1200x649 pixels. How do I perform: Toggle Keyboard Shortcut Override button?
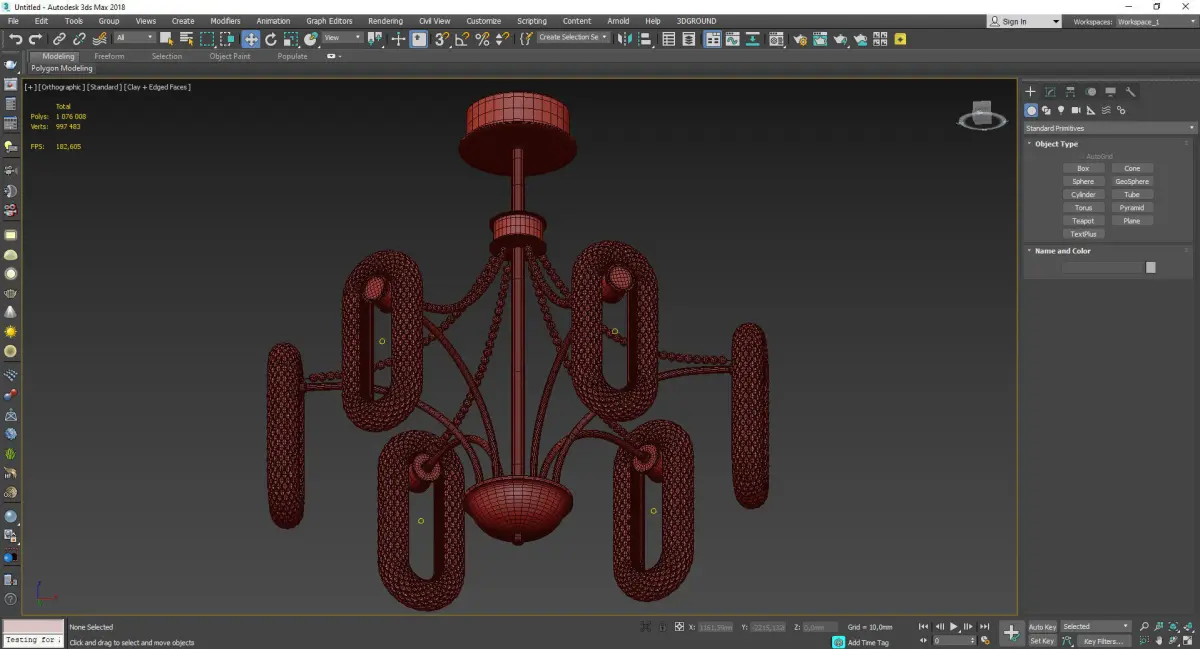click(x=418, y=39)
